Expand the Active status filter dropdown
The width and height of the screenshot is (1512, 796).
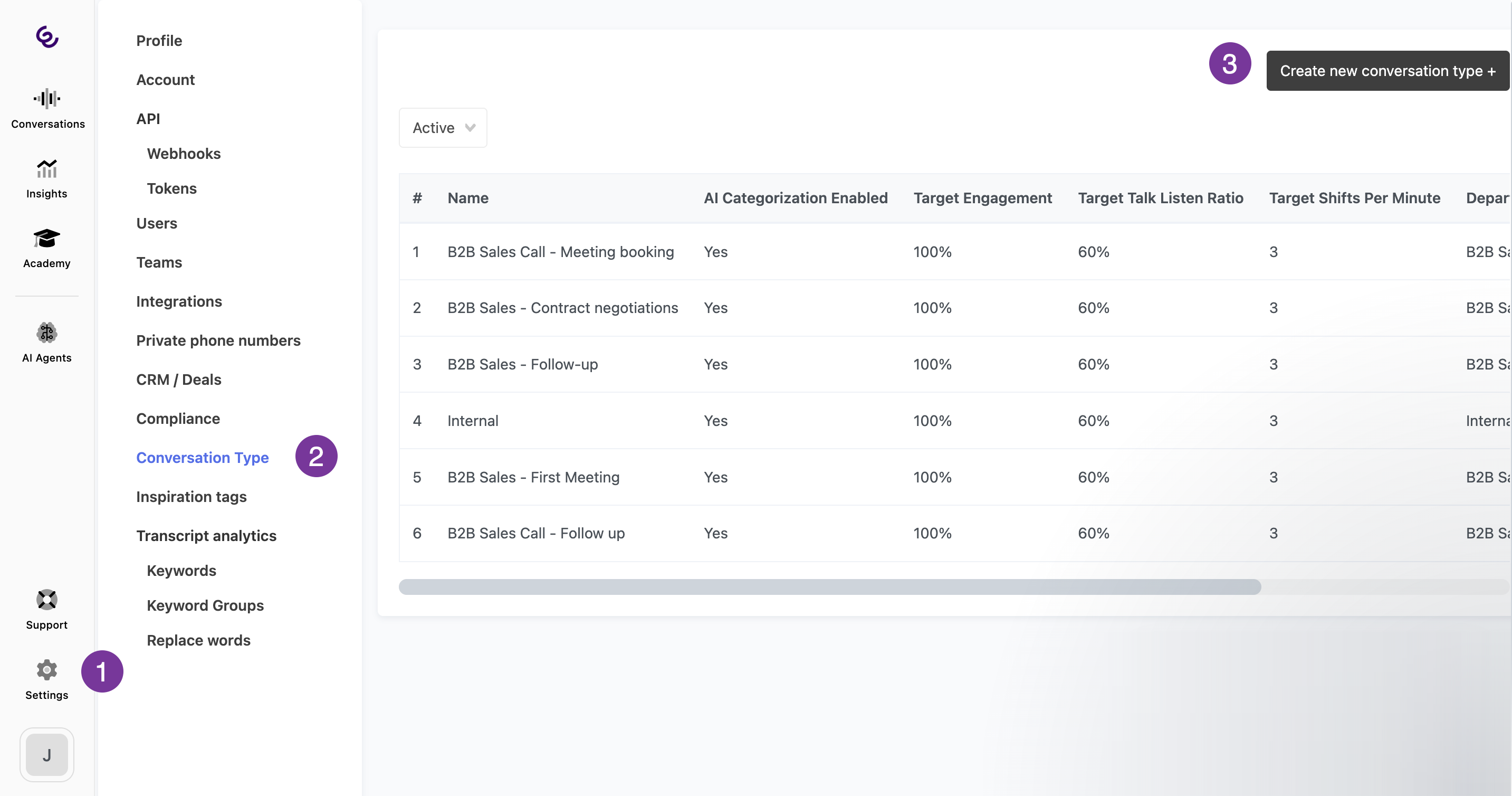(443, 128)
